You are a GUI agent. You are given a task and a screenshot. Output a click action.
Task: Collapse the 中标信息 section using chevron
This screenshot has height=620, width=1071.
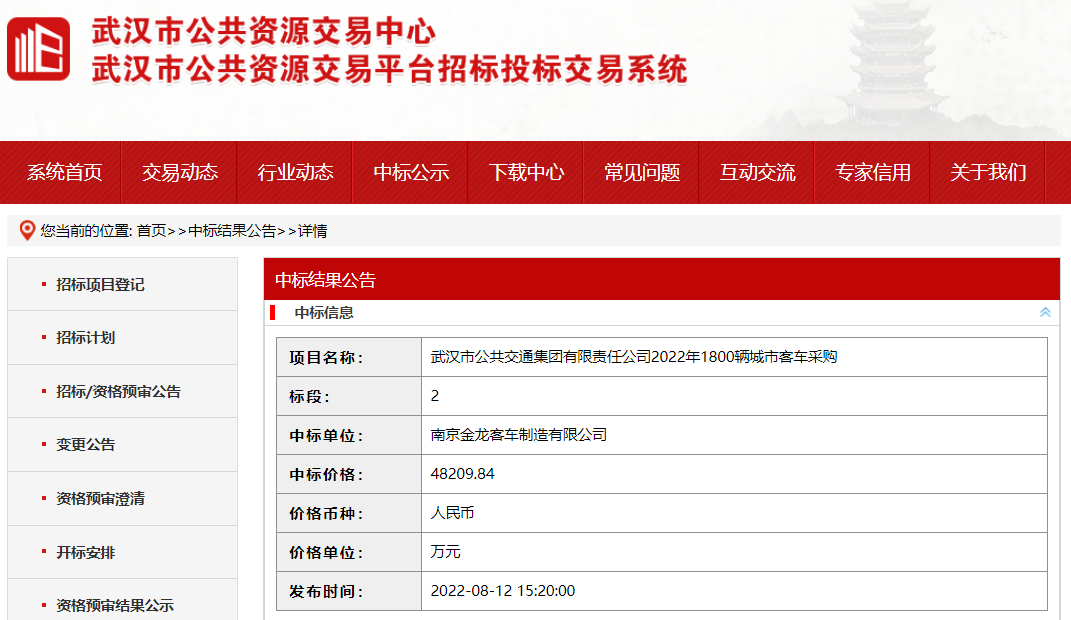click(x=1045, y=312)
